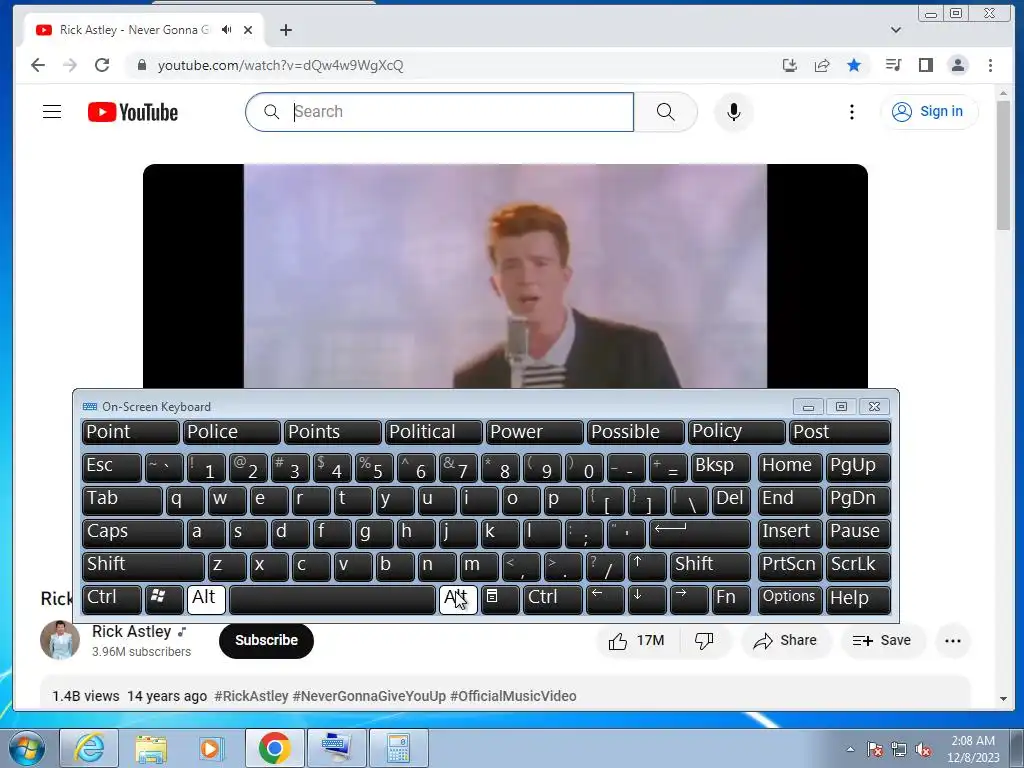Open Chrome media controls icon
This screenshot has height=768, width=1024.
point(893,65)
